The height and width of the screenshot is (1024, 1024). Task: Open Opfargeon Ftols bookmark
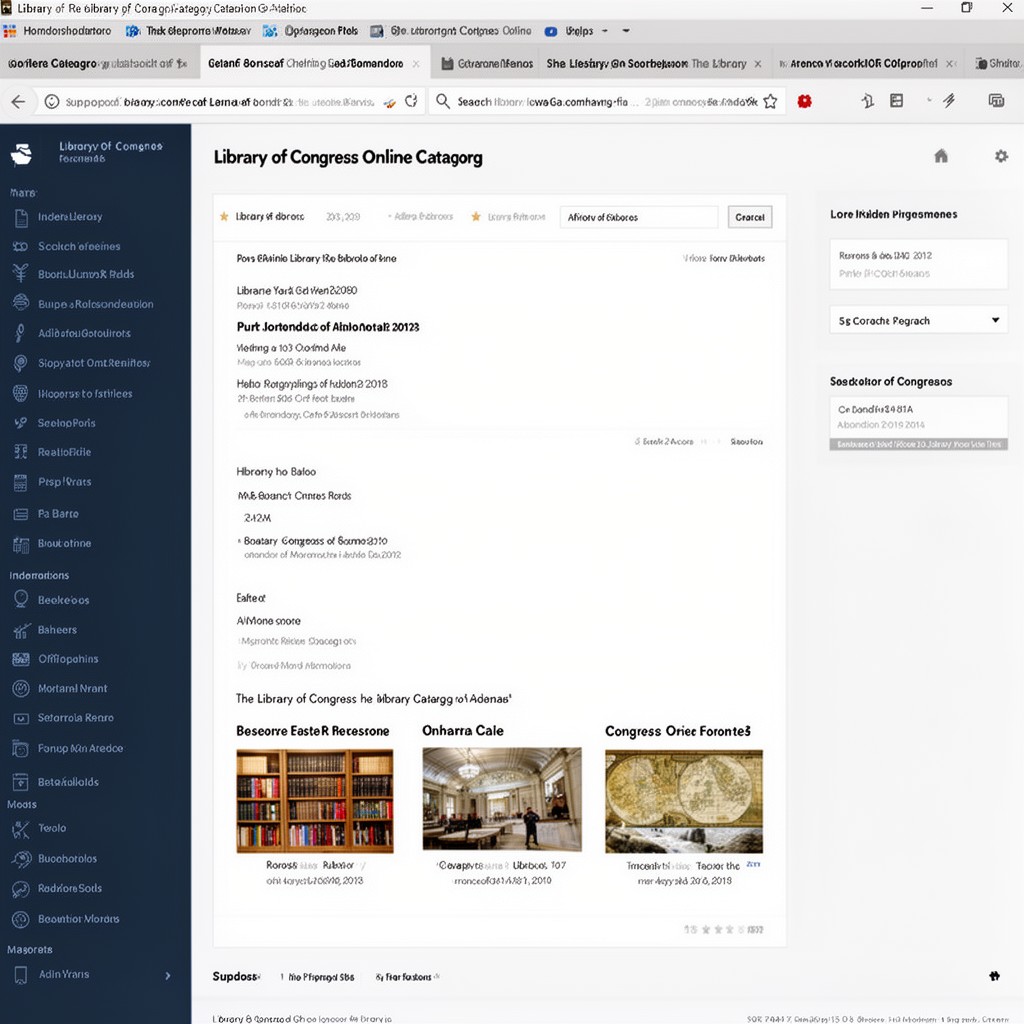[x=311, y=31]
